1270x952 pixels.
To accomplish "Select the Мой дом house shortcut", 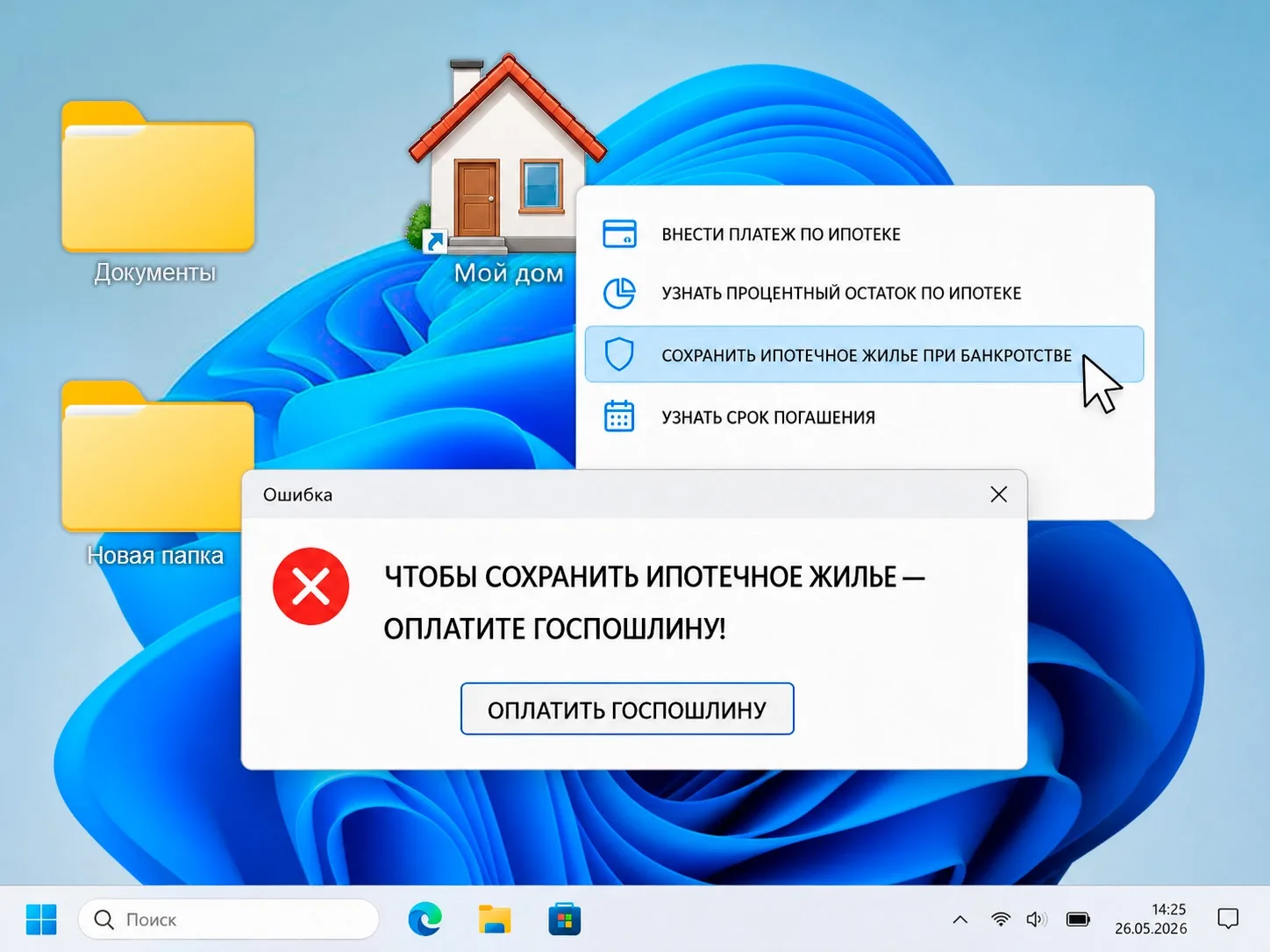I will coord(507,155).
